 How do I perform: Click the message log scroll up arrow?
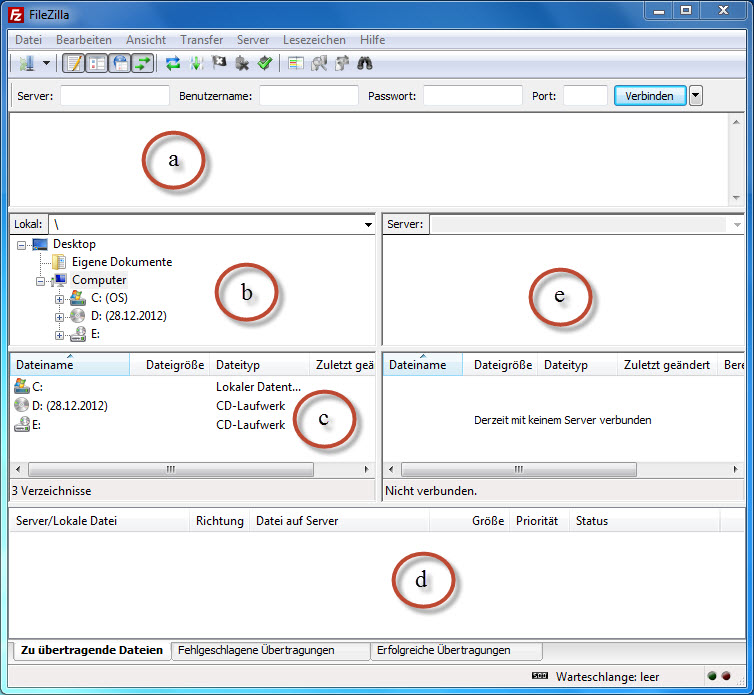tap(736, 122)
